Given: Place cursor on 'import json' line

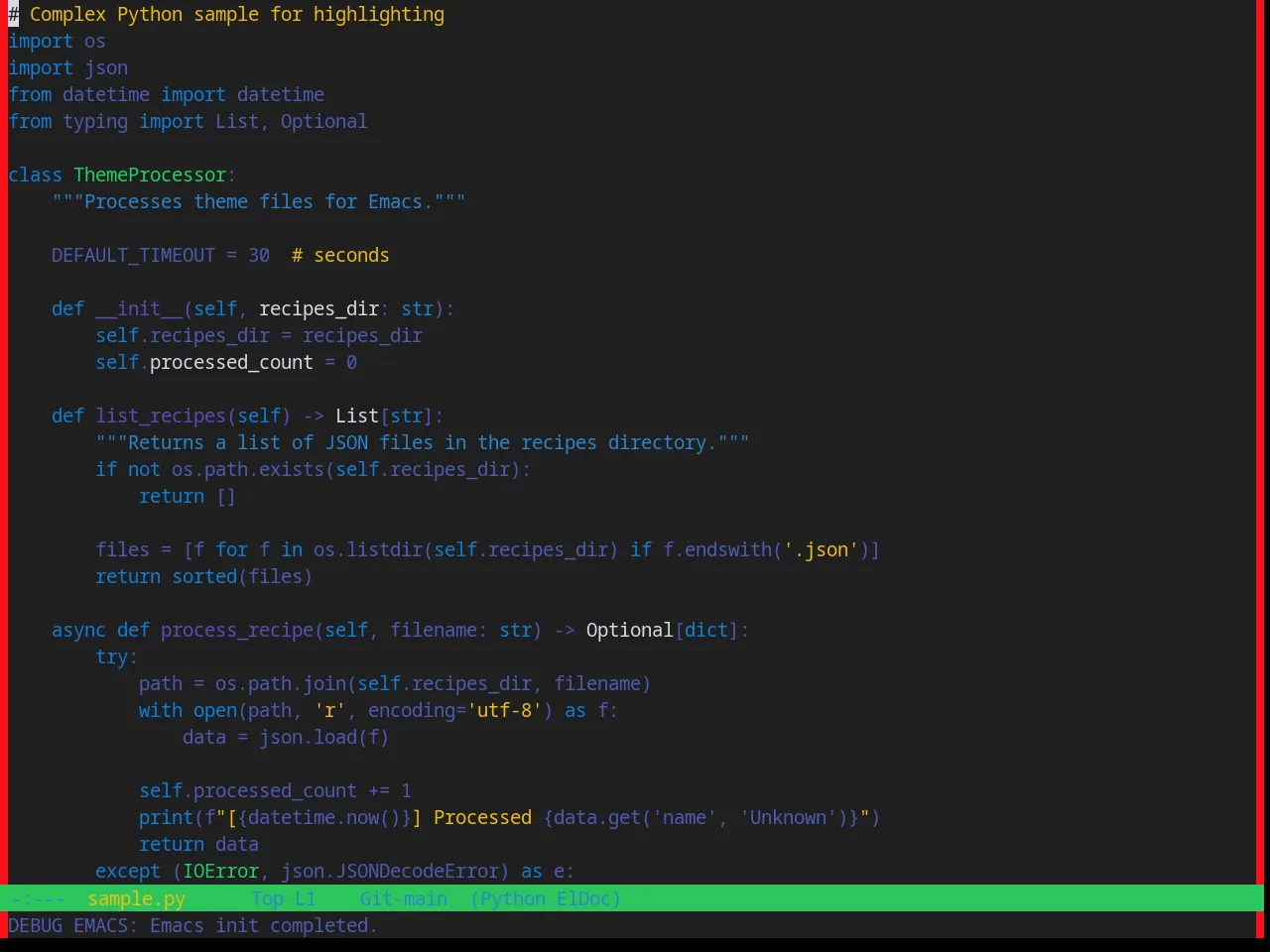Looking at the screenshot, I should pos(67,67).
